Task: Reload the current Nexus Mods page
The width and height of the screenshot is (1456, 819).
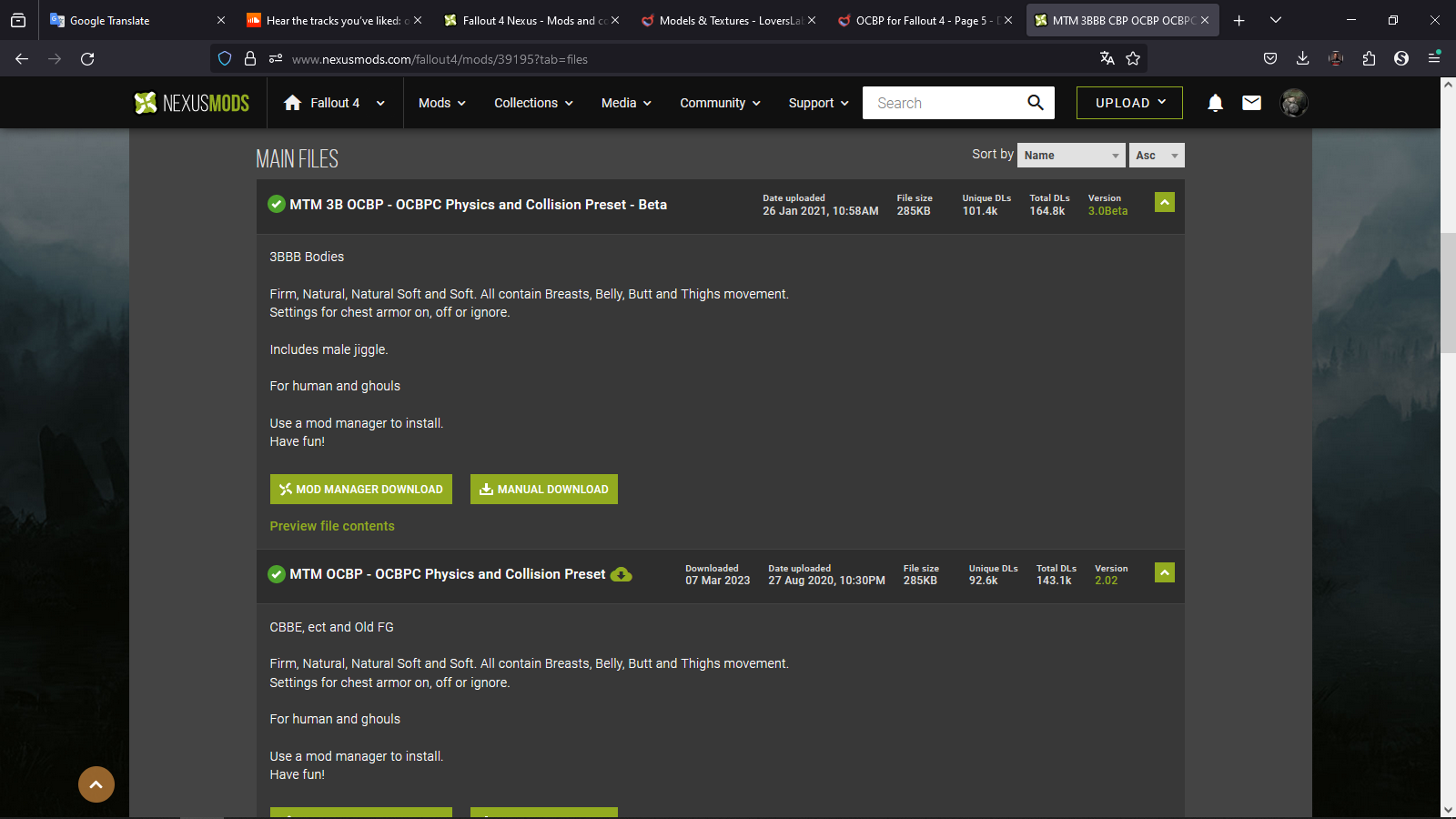Action: (x=87, y=59)
